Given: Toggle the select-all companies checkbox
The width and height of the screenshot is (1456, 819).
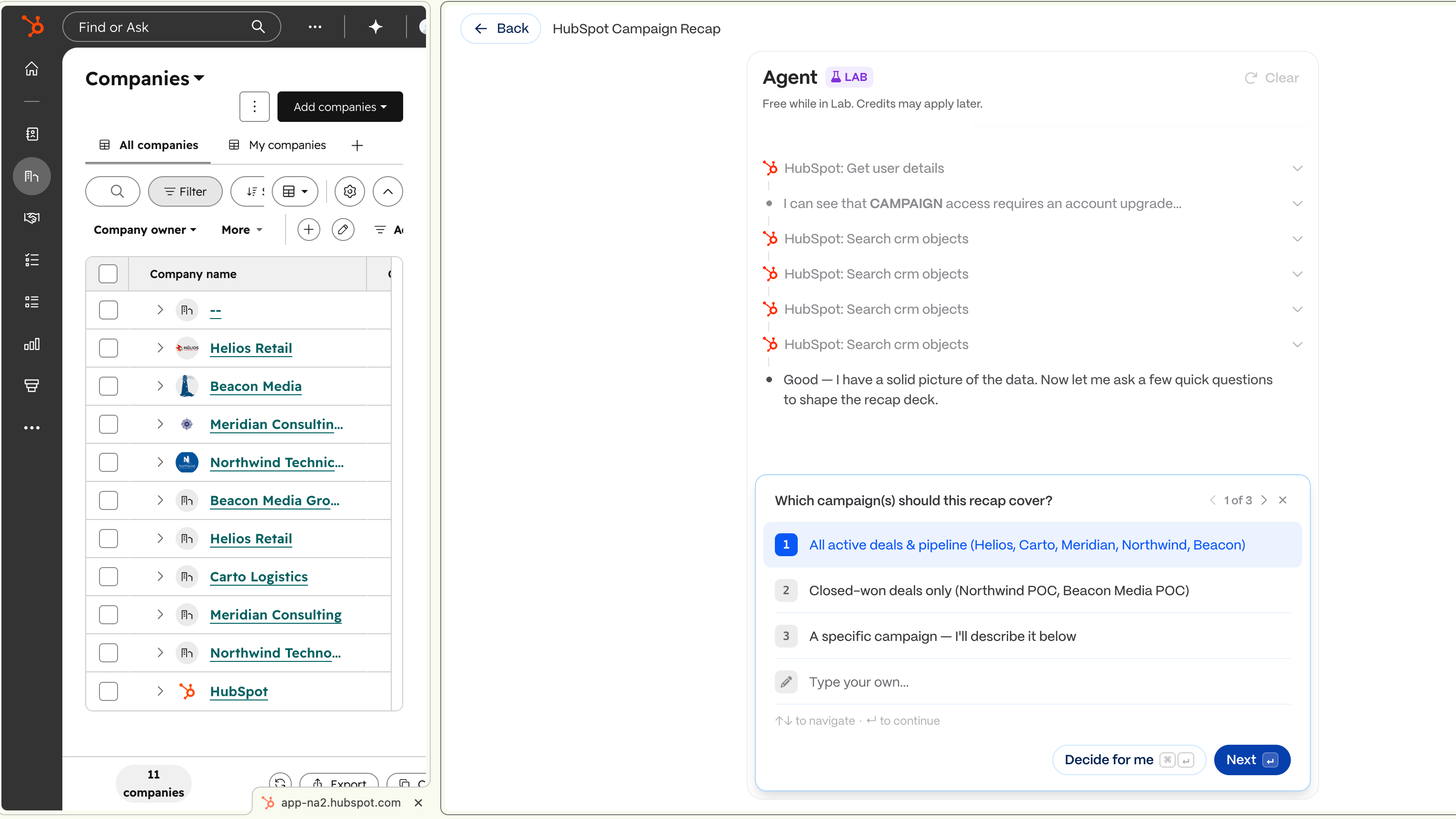Looking at the screenshot, I should 108,274.
